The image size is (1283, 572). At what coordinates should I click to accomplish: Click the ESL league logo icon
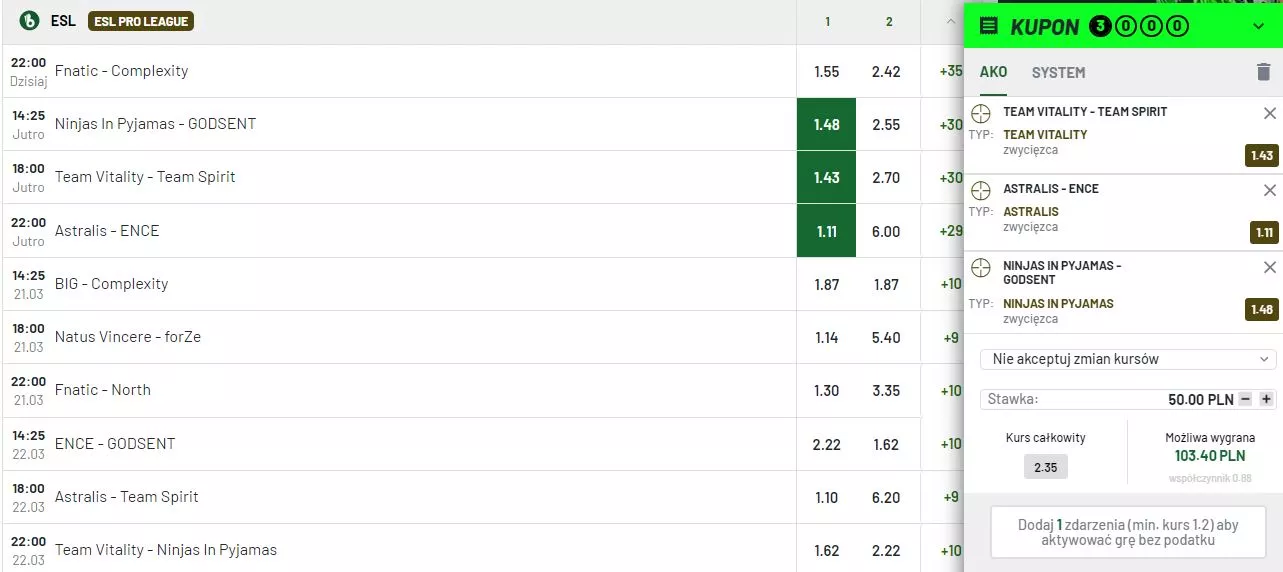pos(29,20)
